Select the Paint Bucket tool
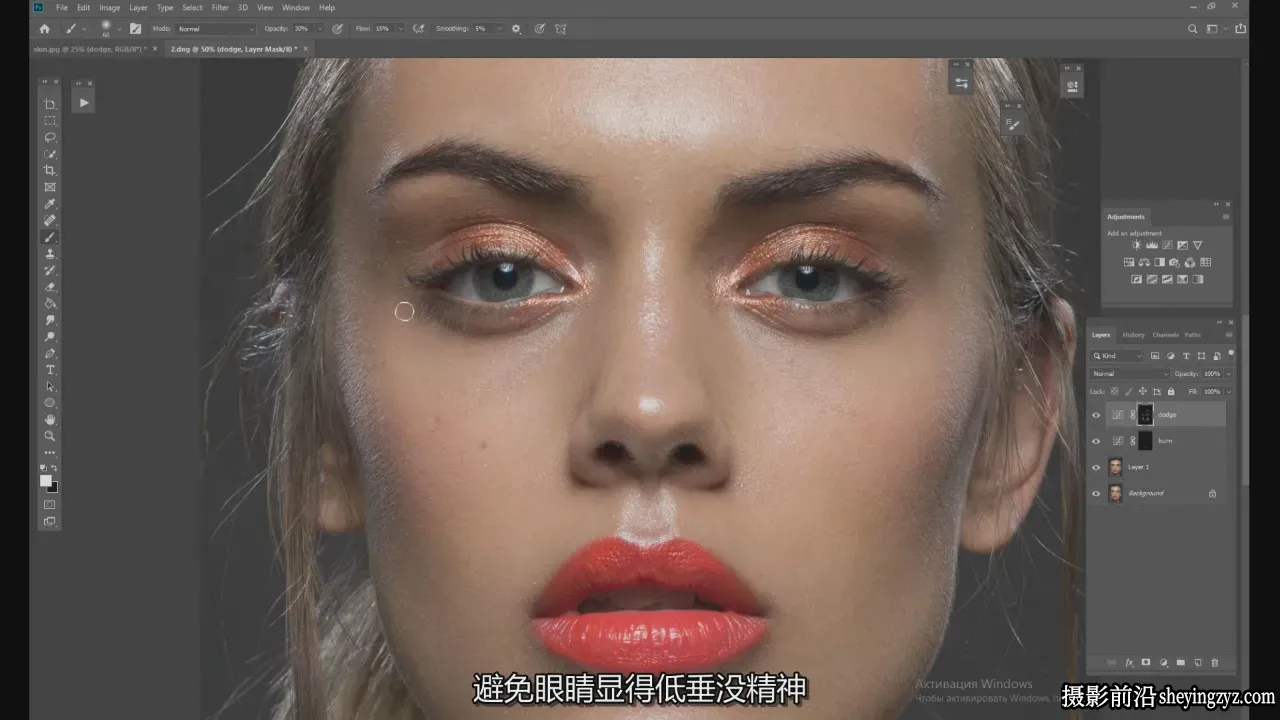The height and width of the screenshot is (720, 1280). pyautogui.click(x=50, y=303)
